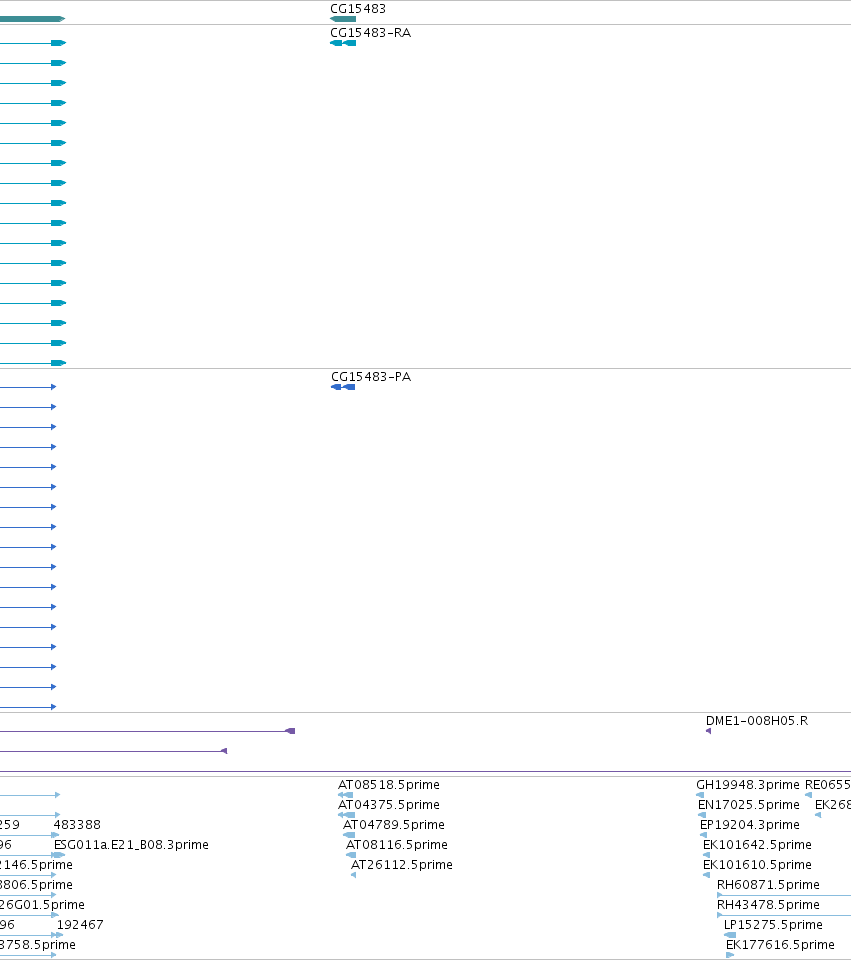Select the CG15483-PA protein label
This screenshot has height=960, width=851.
click(x=370, y=377)
